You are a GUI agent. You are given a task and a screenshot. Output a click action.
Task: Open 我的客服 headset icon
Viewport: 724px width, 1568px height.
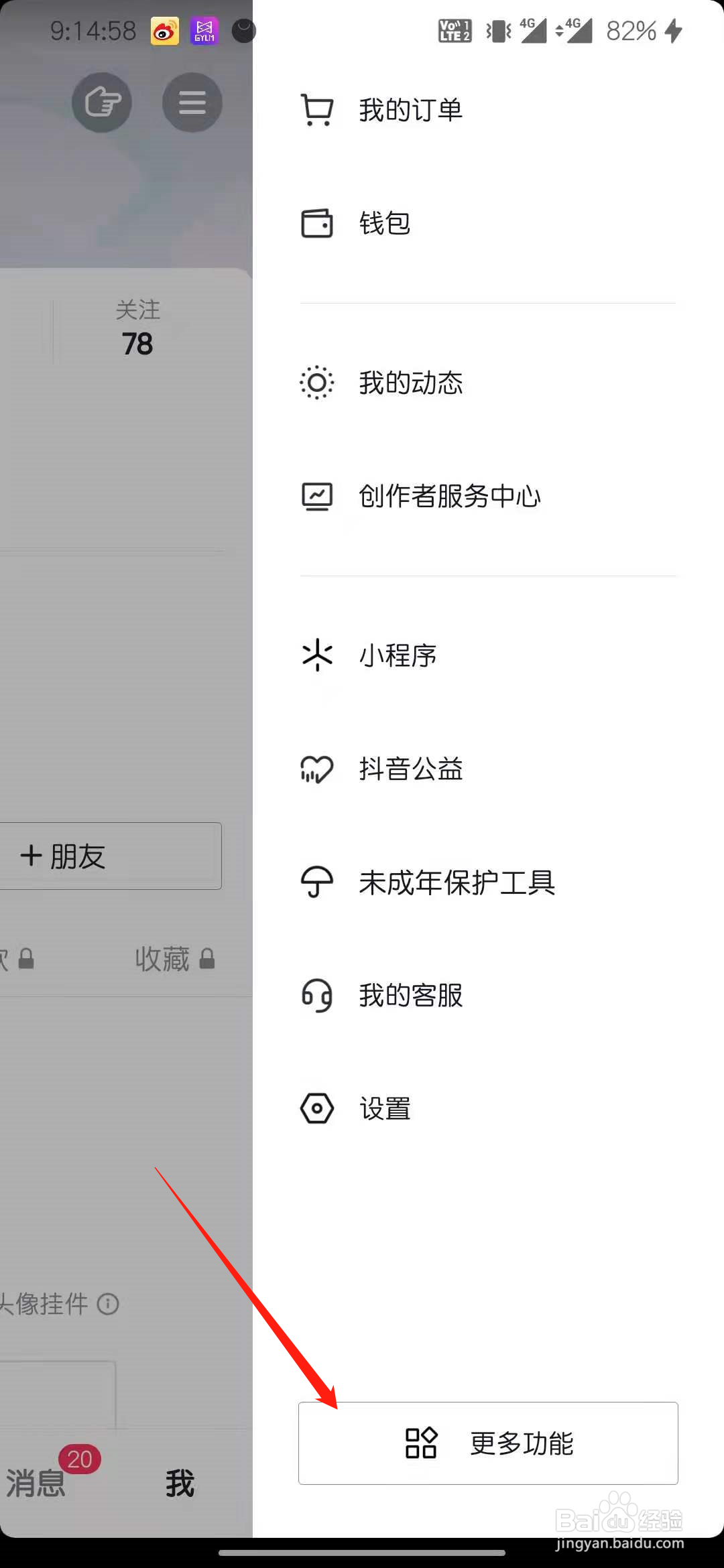point(316,996)
